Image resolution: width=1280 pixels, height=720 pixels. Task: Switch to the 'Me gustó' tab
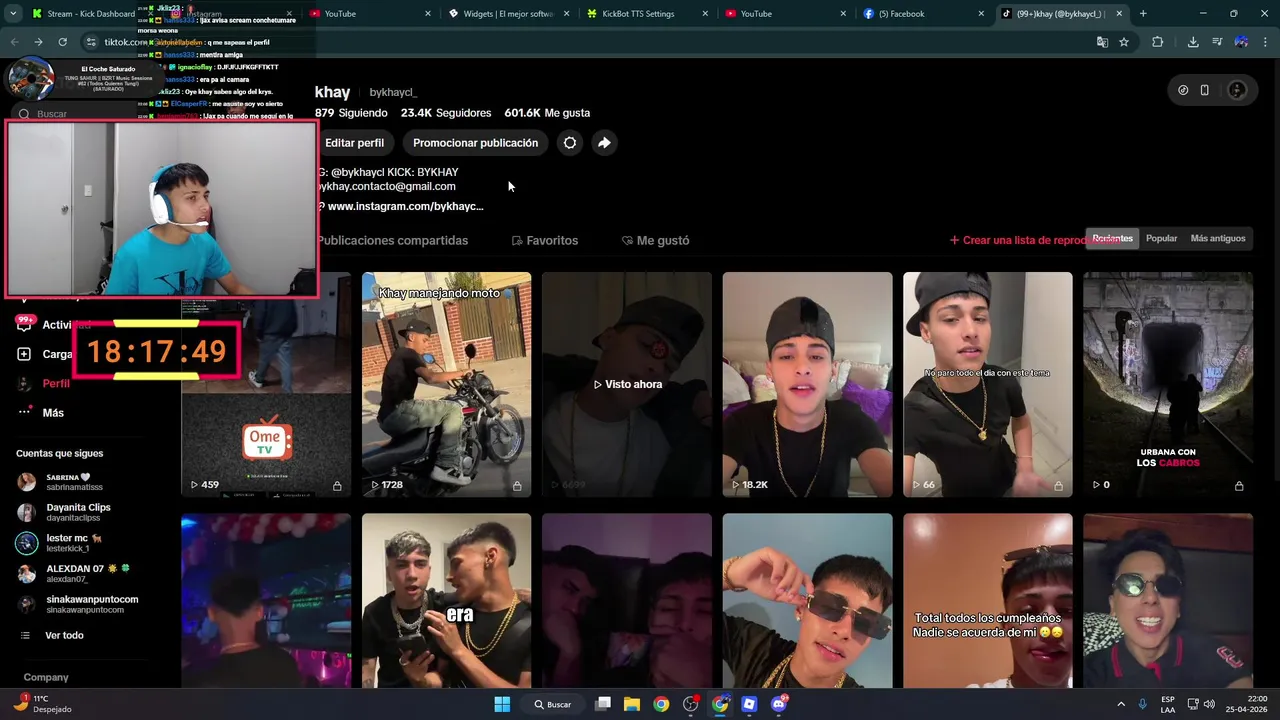pos(655,240)
